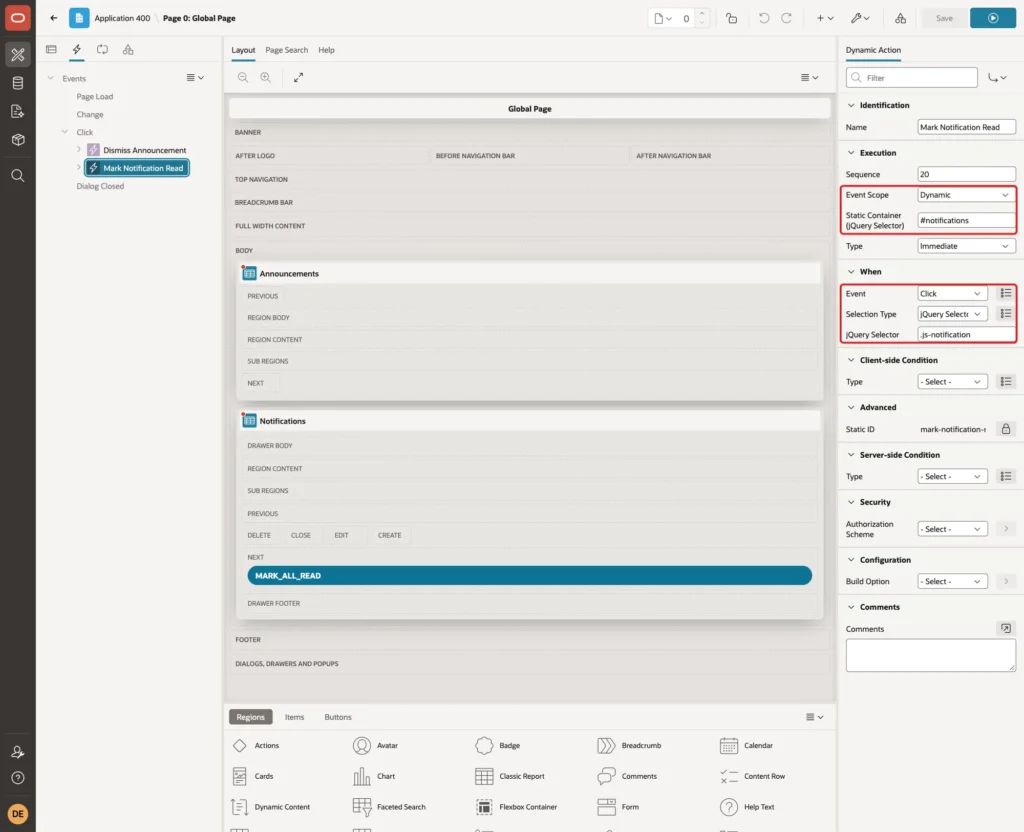The width and height of the screenshot is (1024, 832).
Task: Open sidebar search magnifier
Action: point(18,176)
